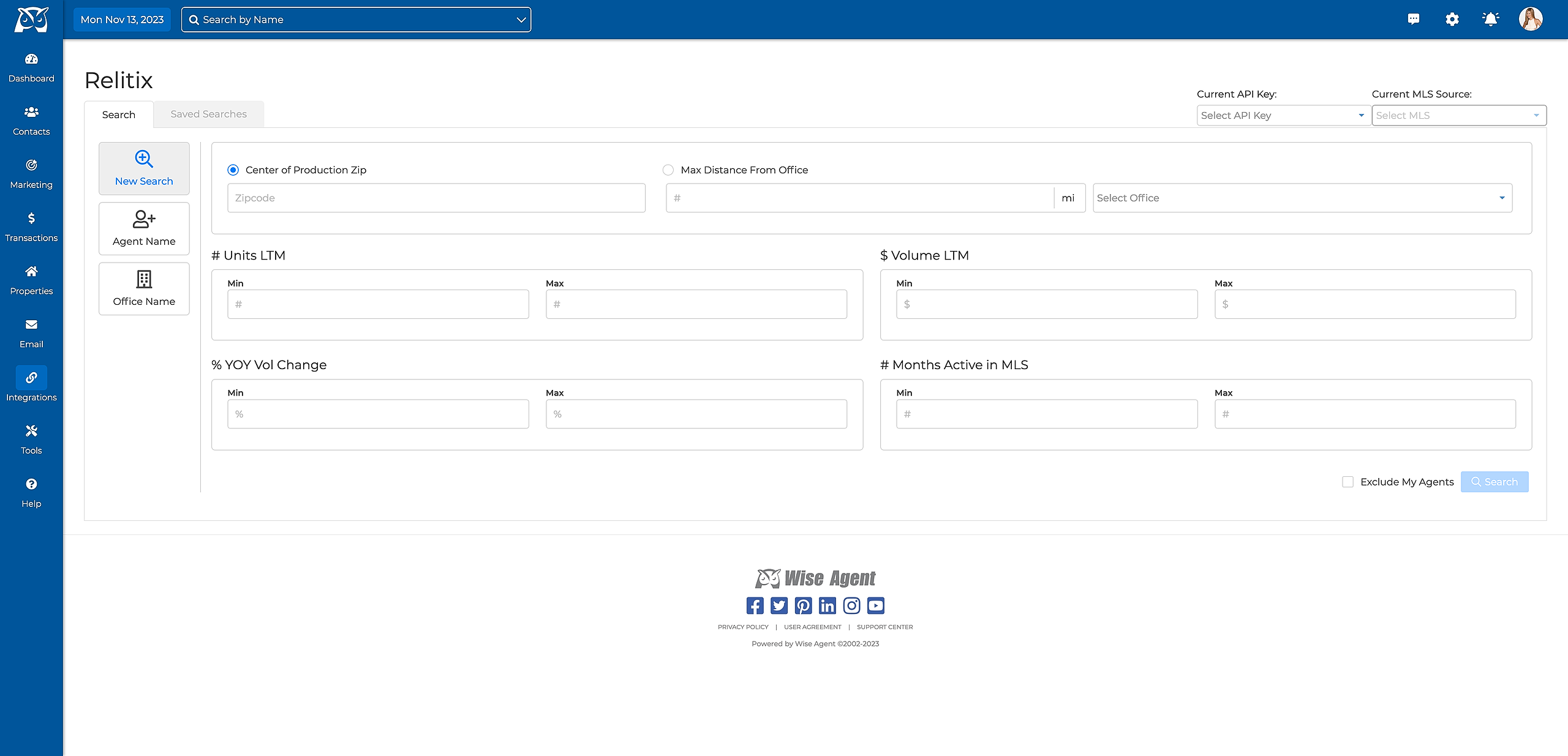
Task: Open the Help question mark icon
Action: click(x=31, y=484)
